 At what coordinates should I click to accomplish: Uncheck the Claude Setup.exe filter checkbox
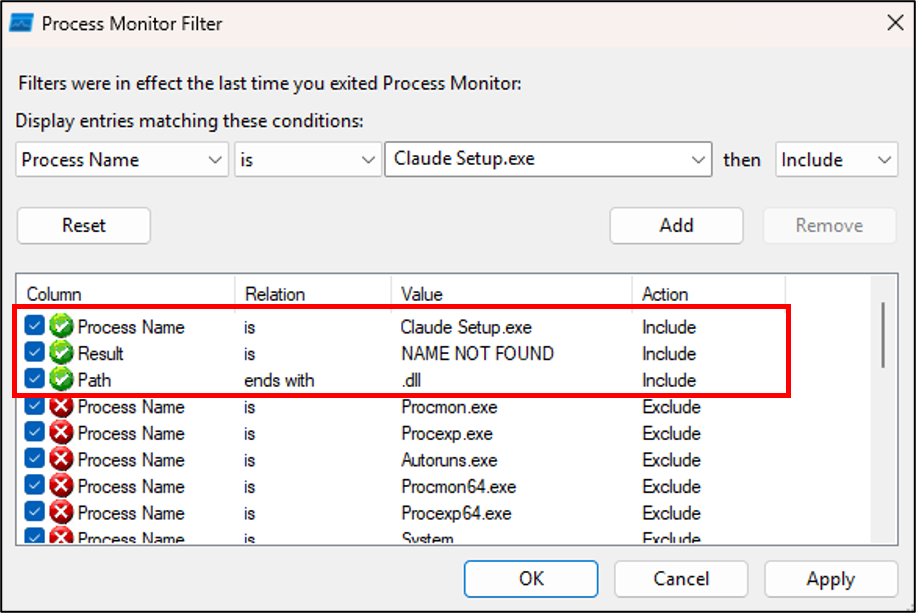[x=35, y=327]
